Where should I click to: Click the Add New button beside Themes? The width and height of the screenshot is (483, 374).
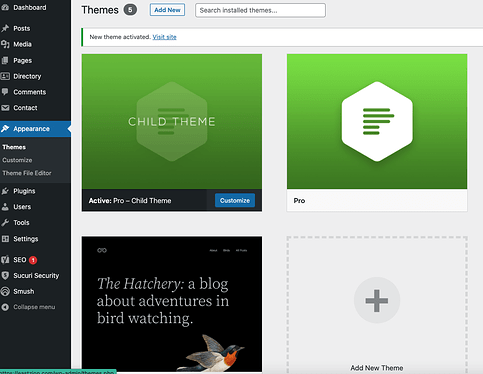167,10
